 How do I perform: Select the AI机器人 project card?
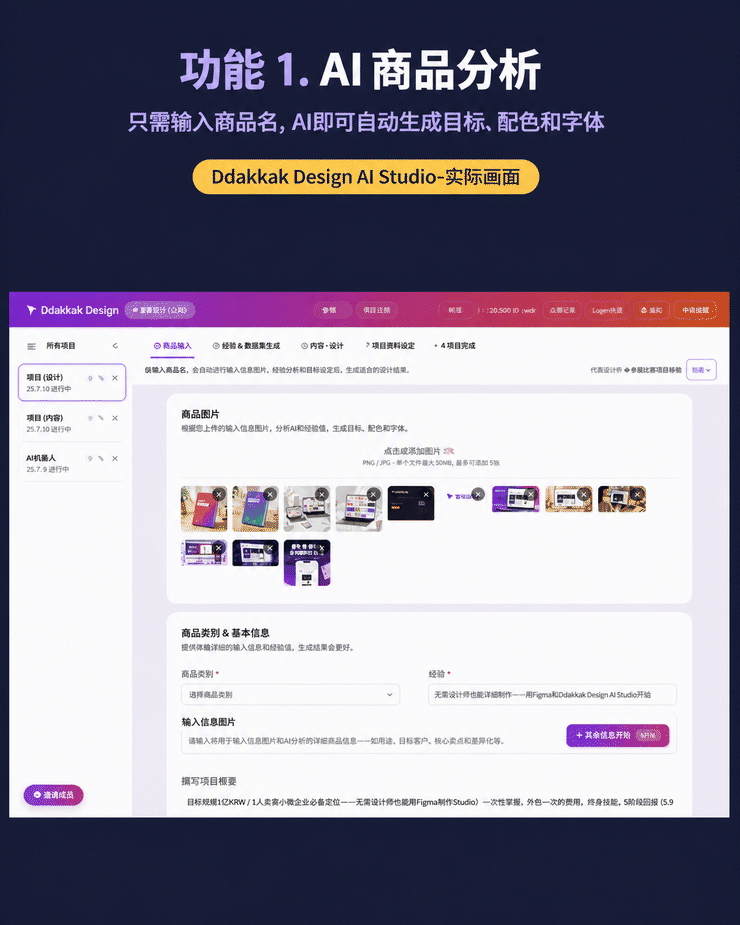pyautogui.click(x=72, y=463)
